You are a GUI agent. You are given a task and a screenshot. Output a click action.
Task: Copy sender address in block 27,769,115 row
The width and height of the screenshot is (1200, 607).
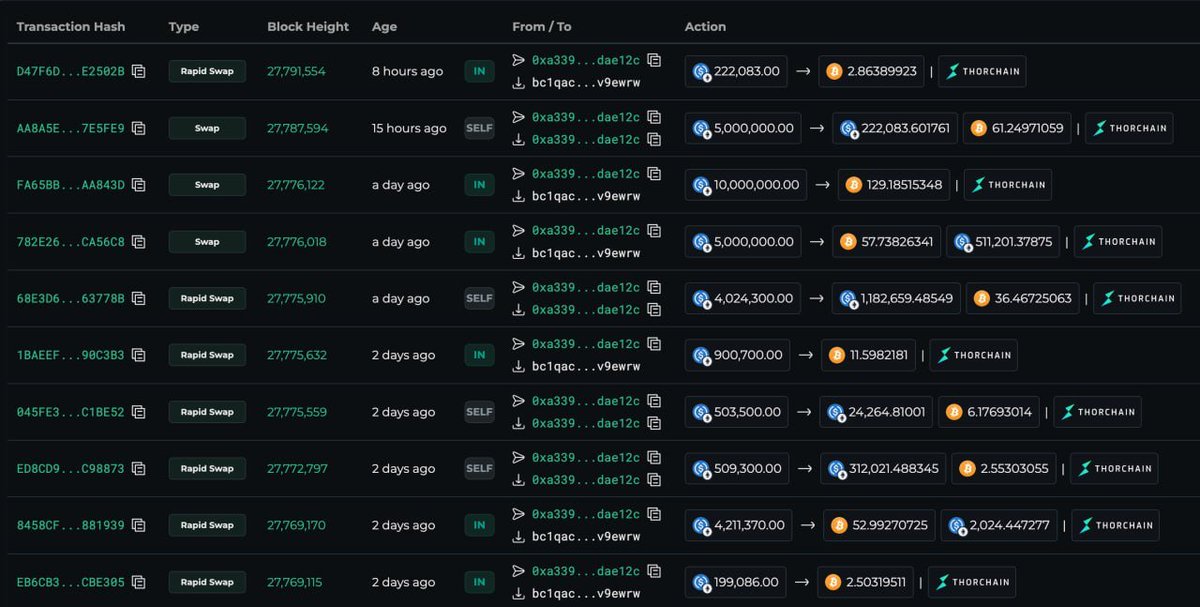(x=654, y=571)
